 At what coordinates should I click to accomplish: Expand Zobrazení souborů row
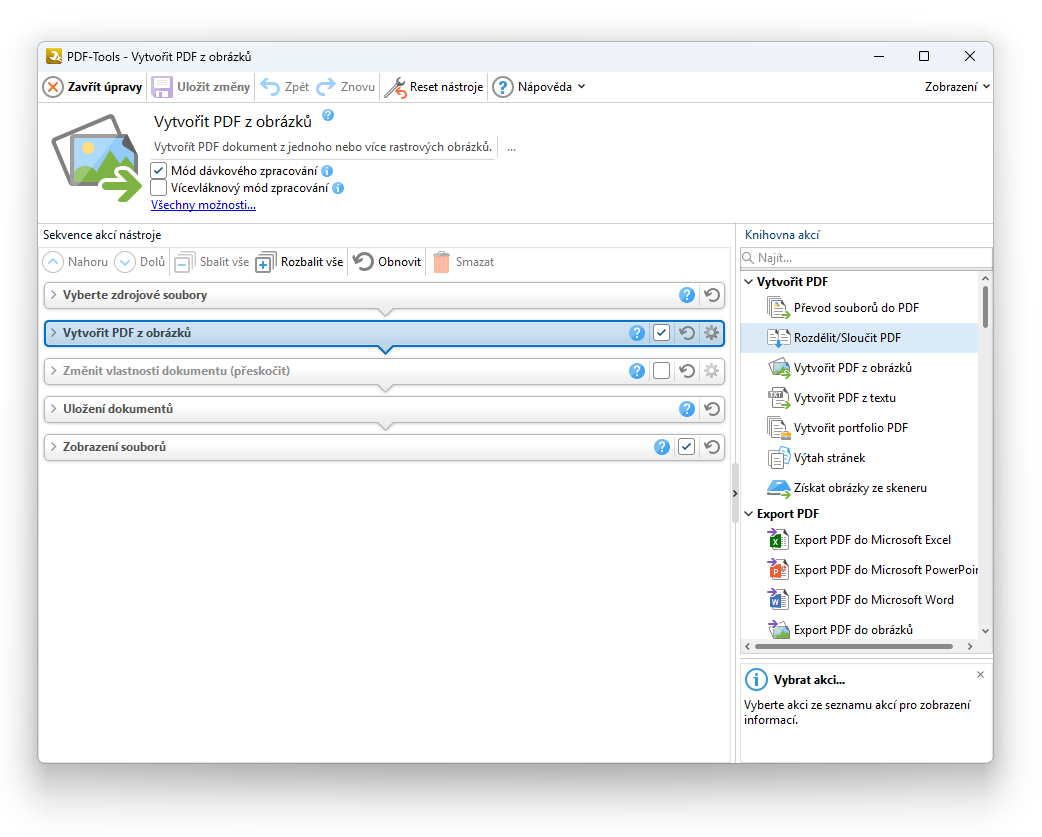[x=54, y=447]
